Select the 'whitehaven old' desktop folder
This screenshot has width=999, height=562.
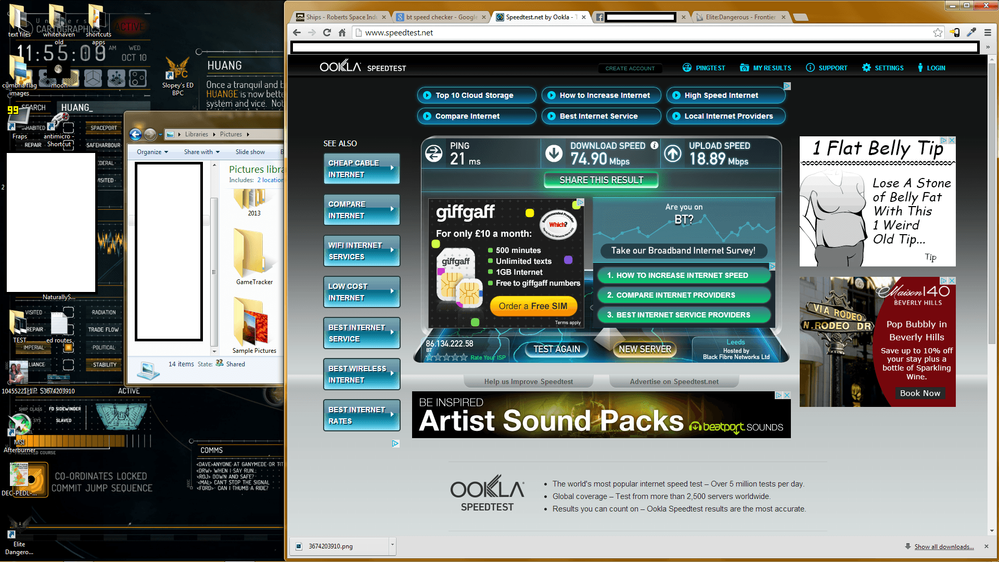pos(59,24)
